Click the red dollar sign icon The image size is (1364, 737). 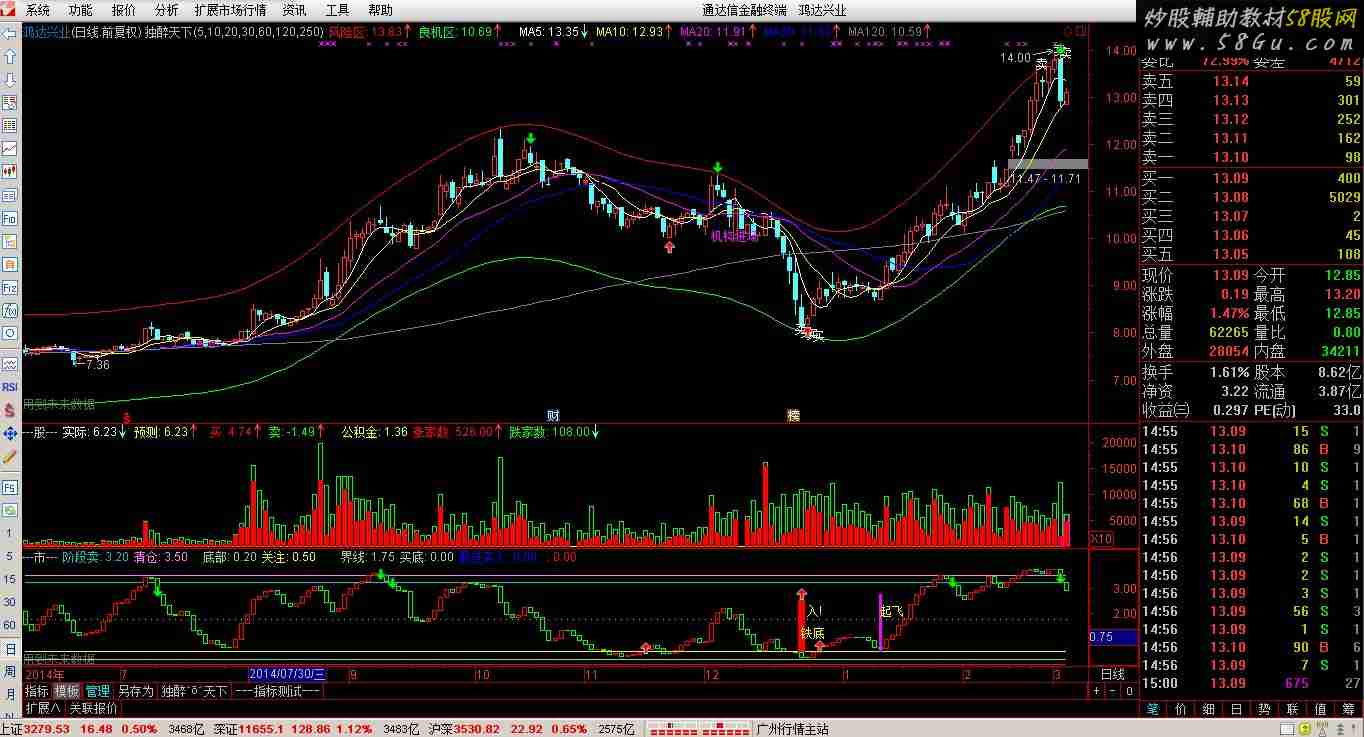click(x=9, y=409)
